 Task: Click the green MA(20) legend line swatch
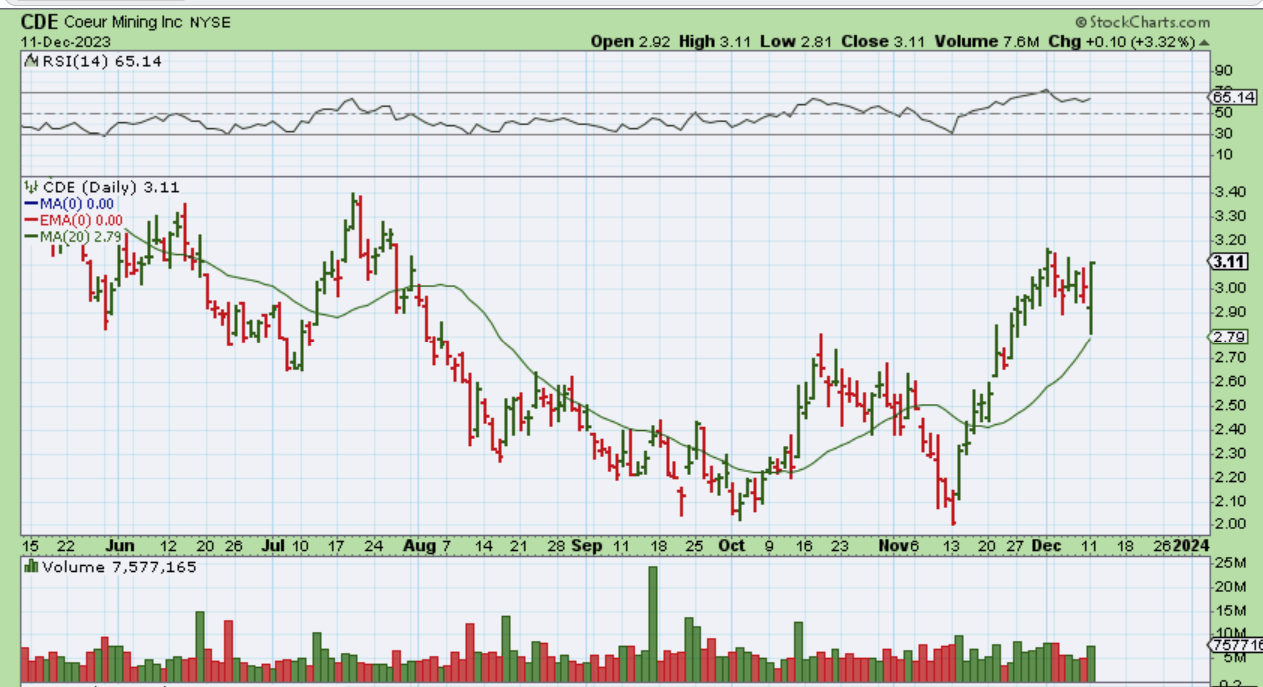coord(31,237)
